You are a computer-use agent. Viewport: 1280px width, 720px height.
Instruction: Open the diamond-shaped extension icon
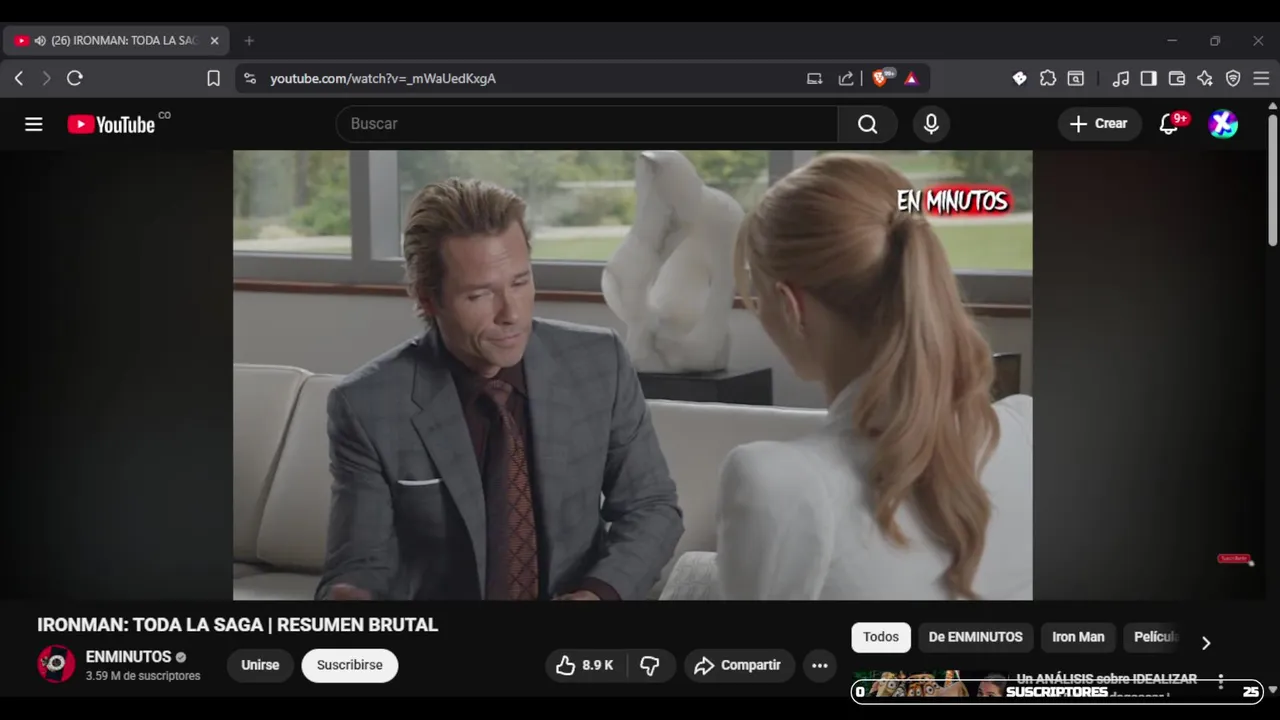1019,78
